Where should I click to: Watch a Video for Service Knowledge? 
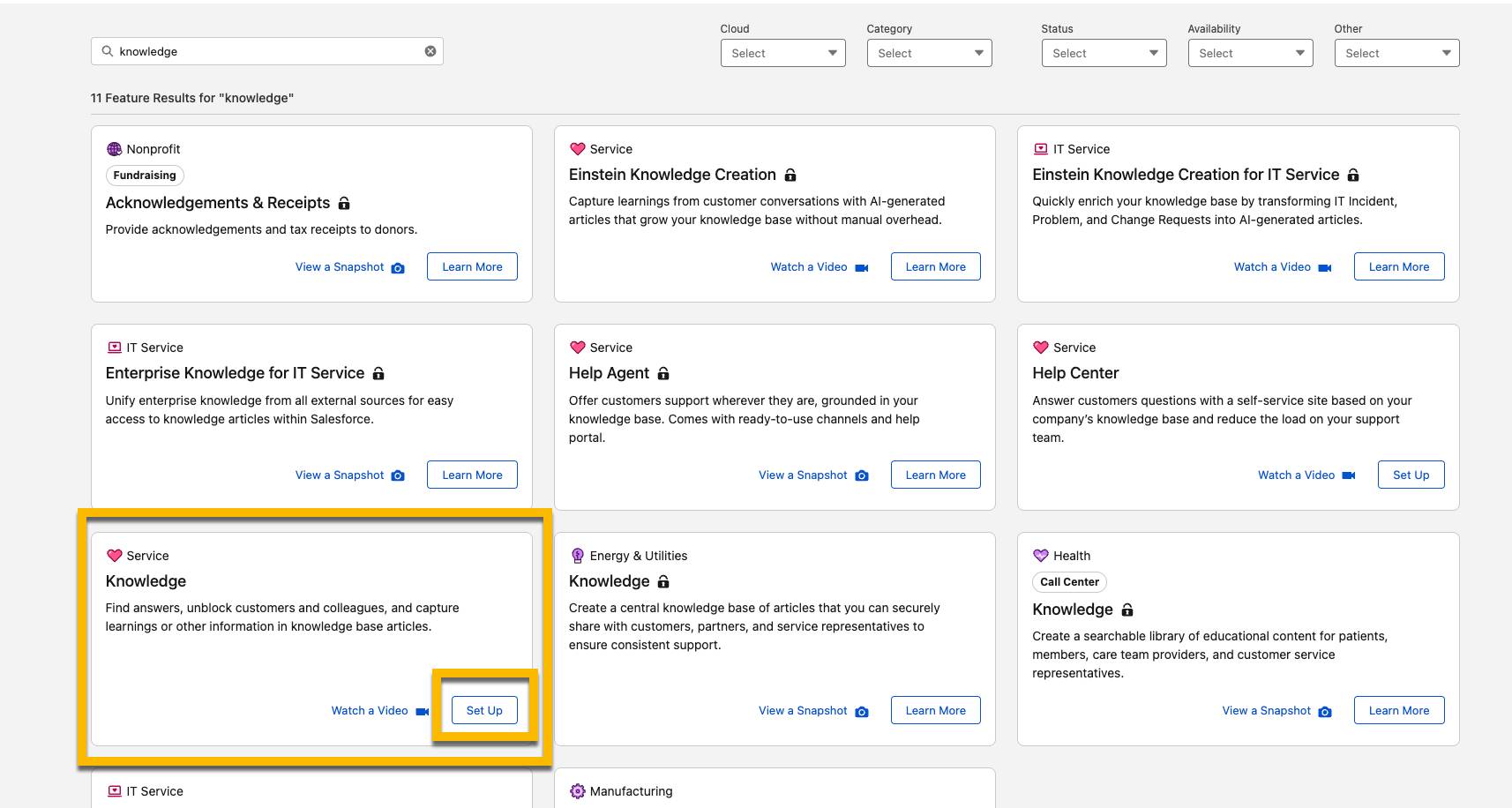click(370, 711)
